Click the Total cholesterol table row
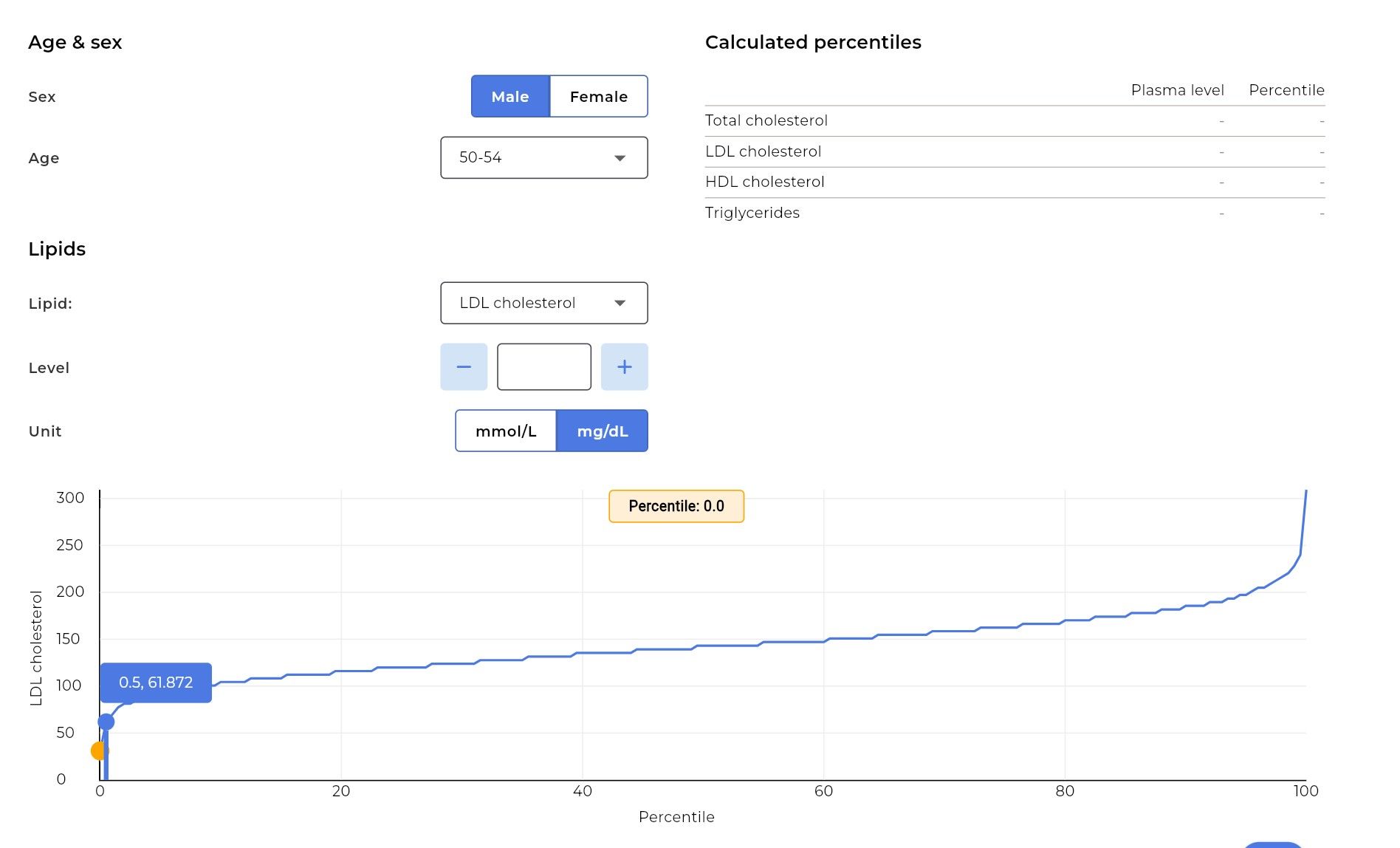This screenshot has height=848, width=1400. 1015,120
